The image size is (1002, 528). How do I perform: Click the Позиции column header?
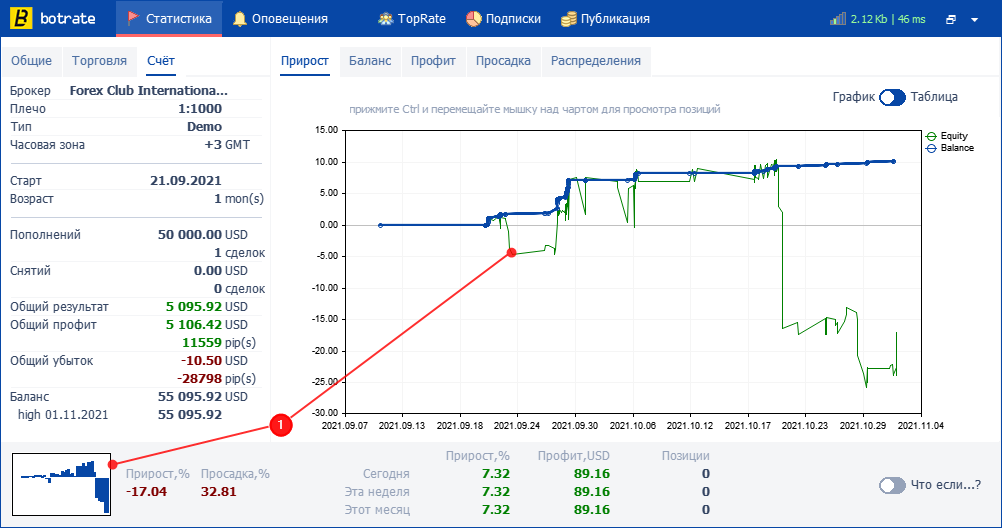[x=686, y=456]
